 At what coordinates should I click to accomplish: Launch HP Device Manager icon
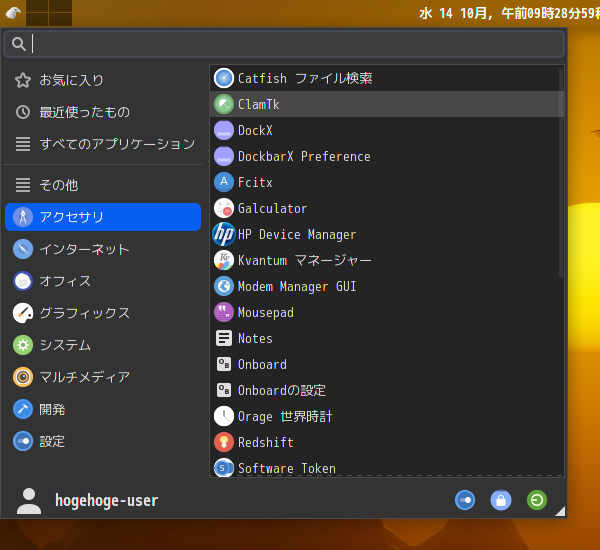224,234
